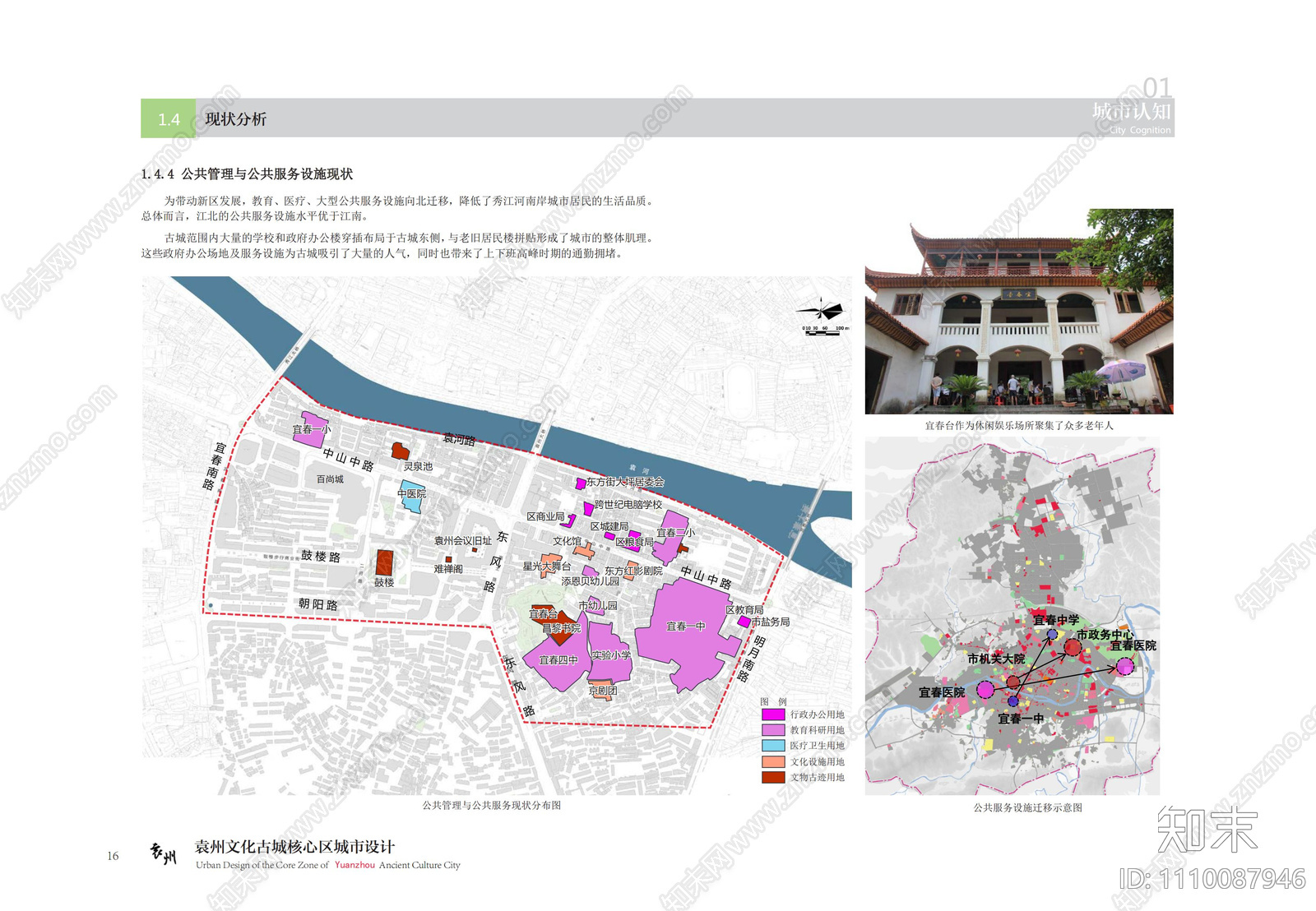Click the 中医院 hospital parcel on the map

click(x=412, y=497)
